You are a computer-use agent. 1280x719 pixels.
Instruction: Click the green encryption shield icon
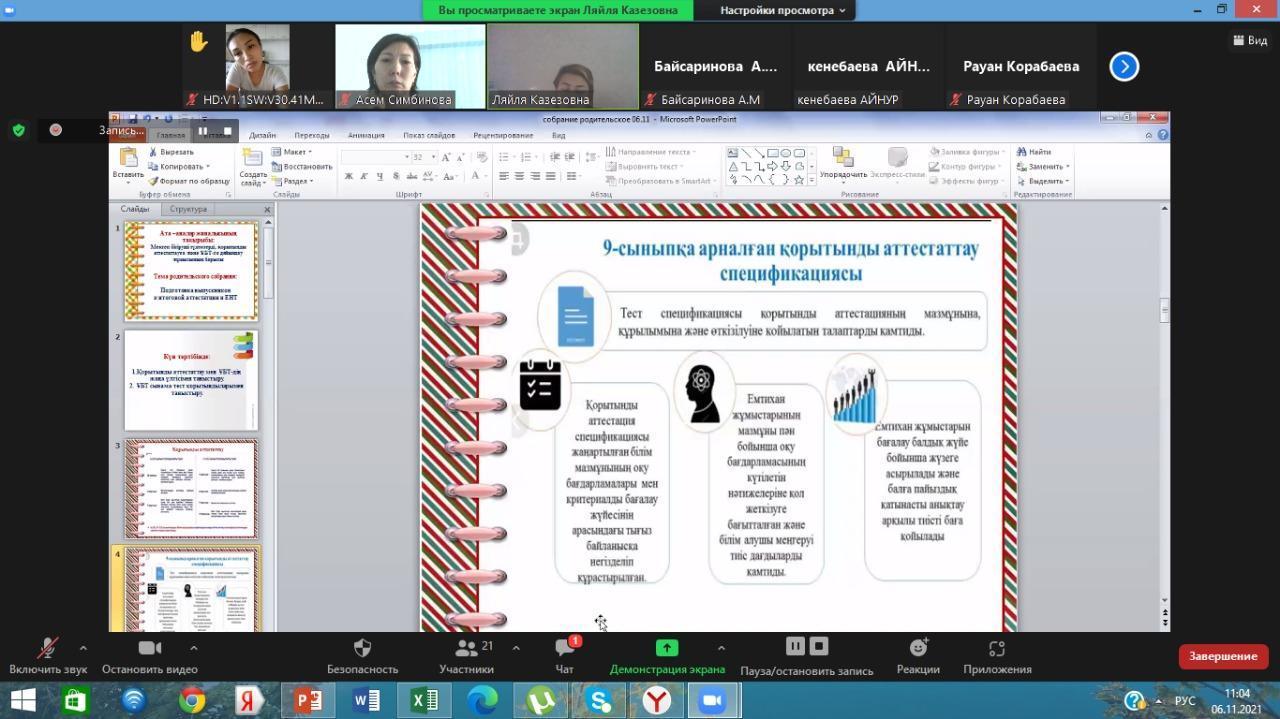18,130
